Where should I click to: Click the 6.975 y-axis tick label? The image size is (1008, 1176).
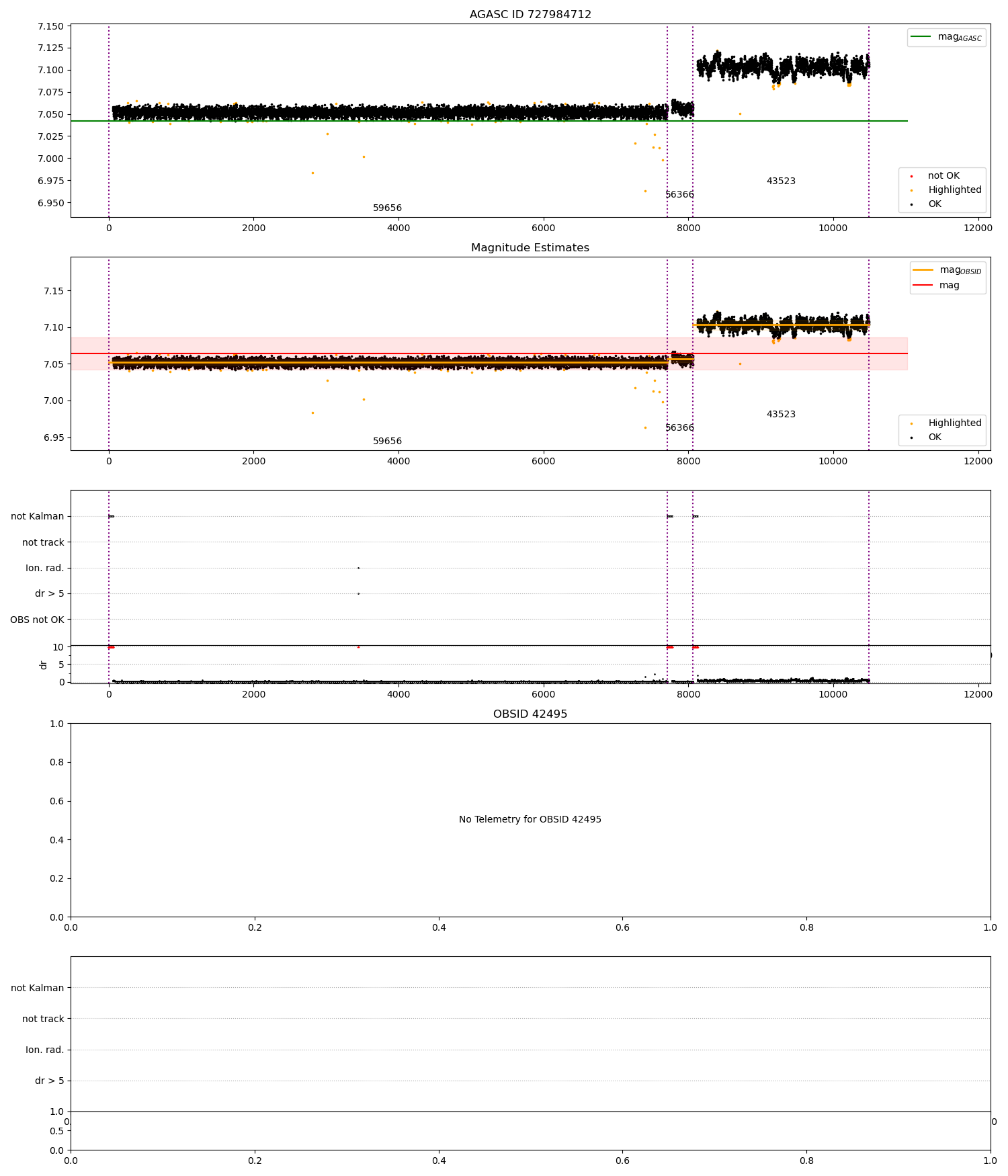pos(51,181)
